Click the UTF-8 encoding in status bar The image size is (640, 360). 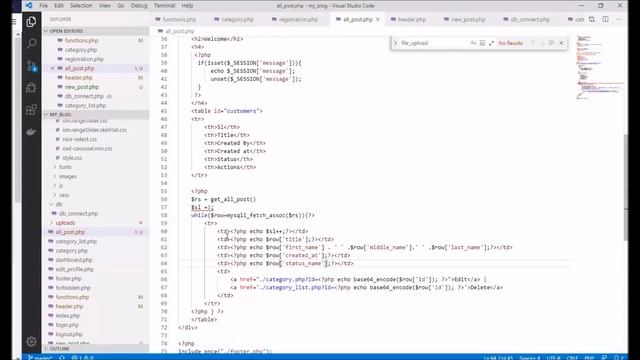click(x=553, y=358)
